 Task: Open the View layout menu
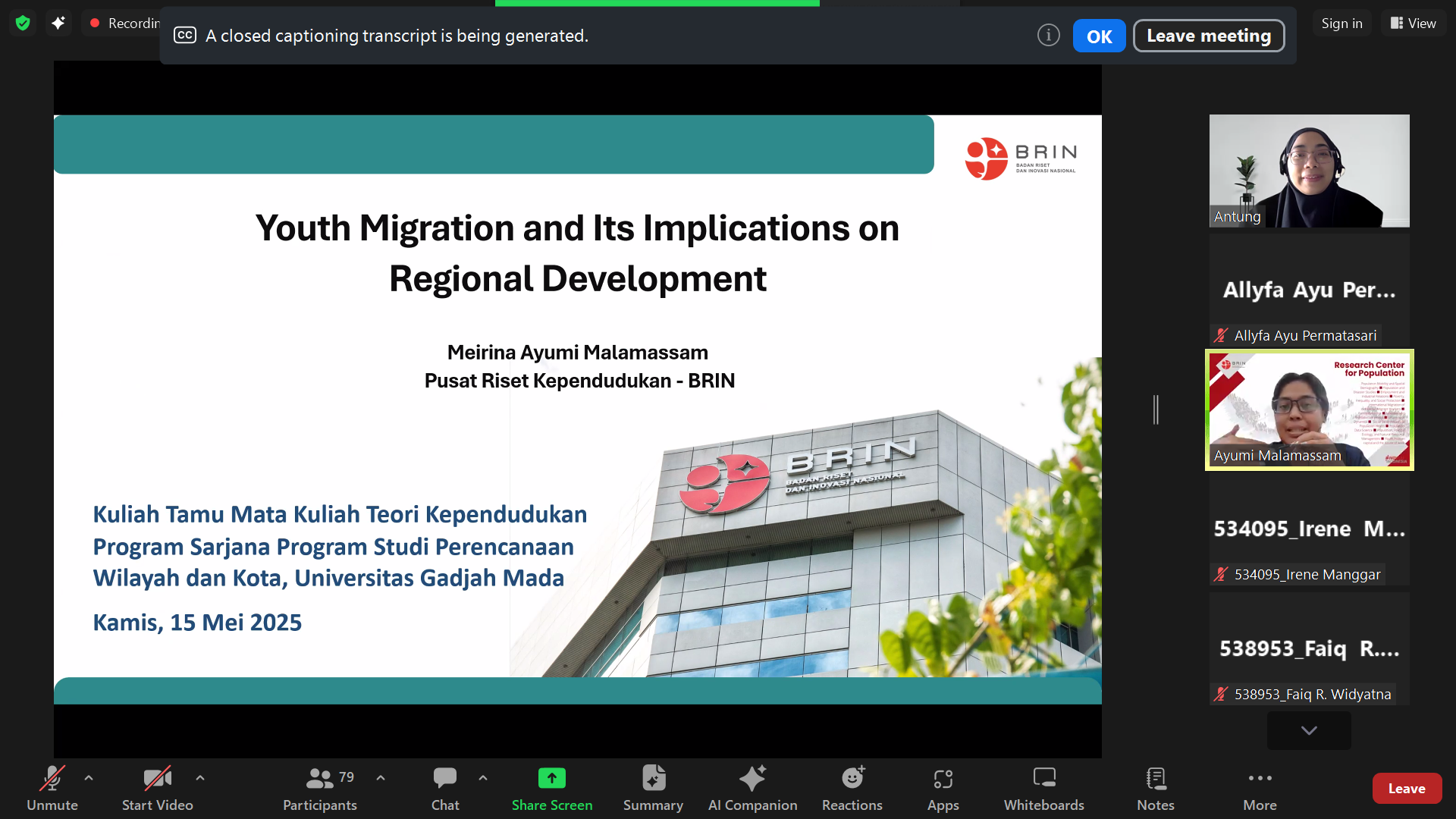[1413, 24]
